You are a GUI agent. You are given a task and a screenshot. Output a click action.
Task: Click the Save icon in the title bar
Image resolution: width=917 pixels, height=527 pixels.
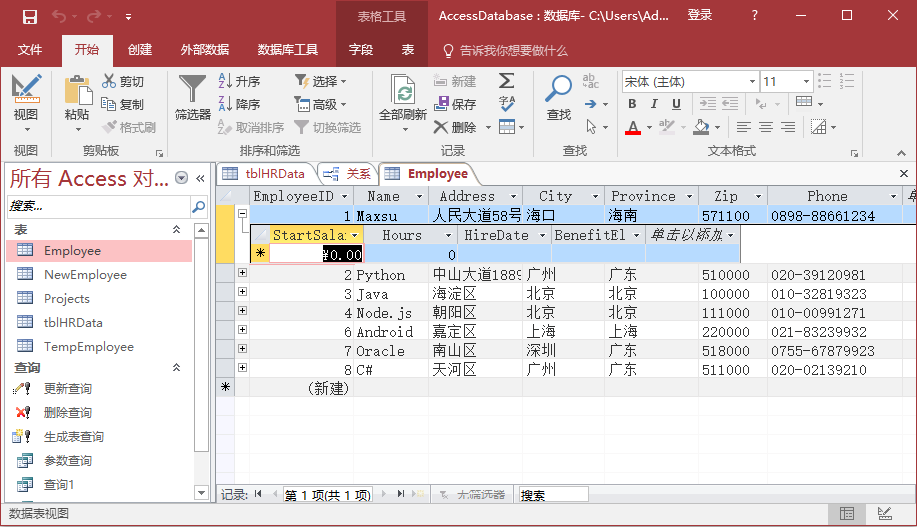click(x=30, y=16)
